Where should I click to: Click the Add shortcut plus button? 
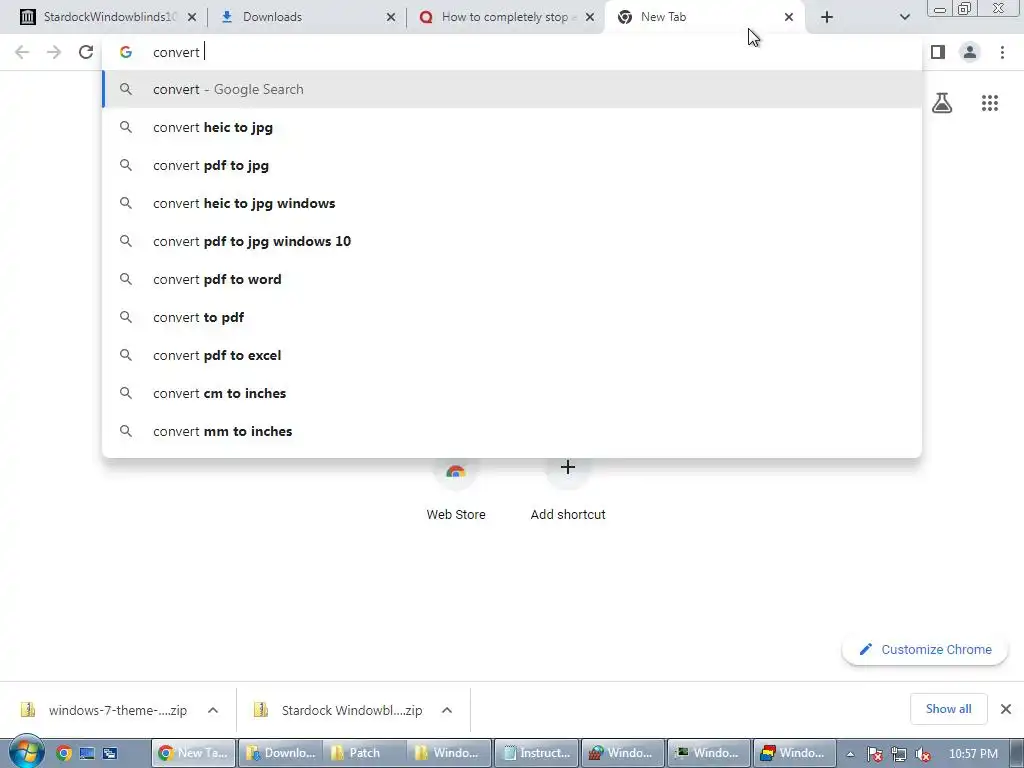[x=568, y=468]
